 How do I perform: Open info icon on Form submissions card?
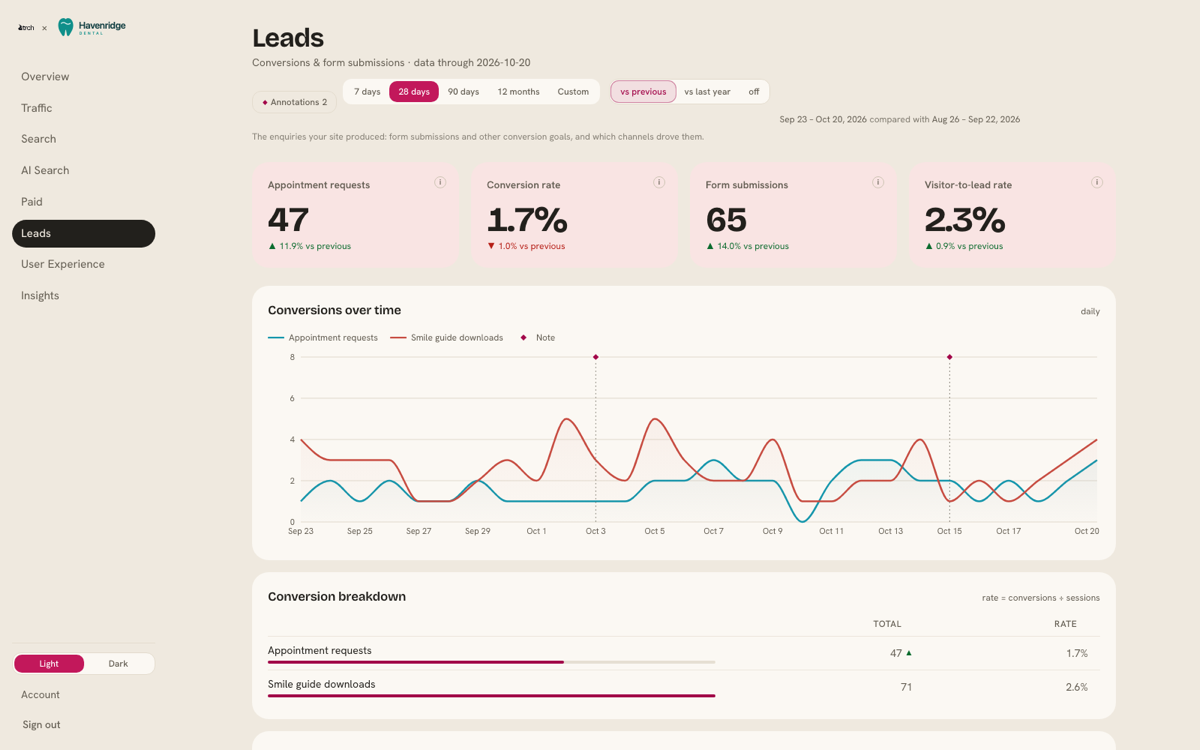click(878, 183)
